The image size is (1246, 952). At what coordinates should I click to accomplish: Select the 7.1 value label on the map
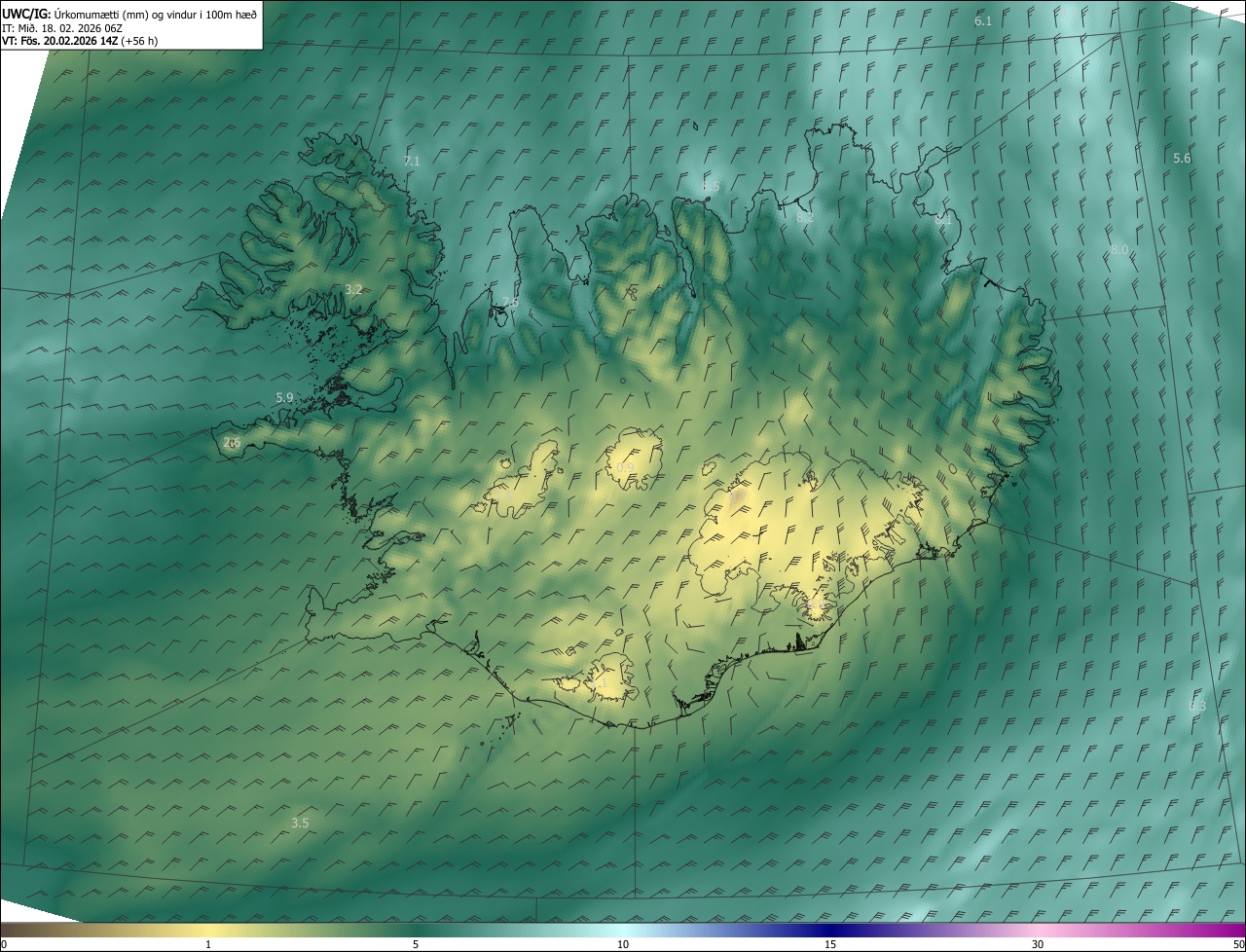point(412,162)
